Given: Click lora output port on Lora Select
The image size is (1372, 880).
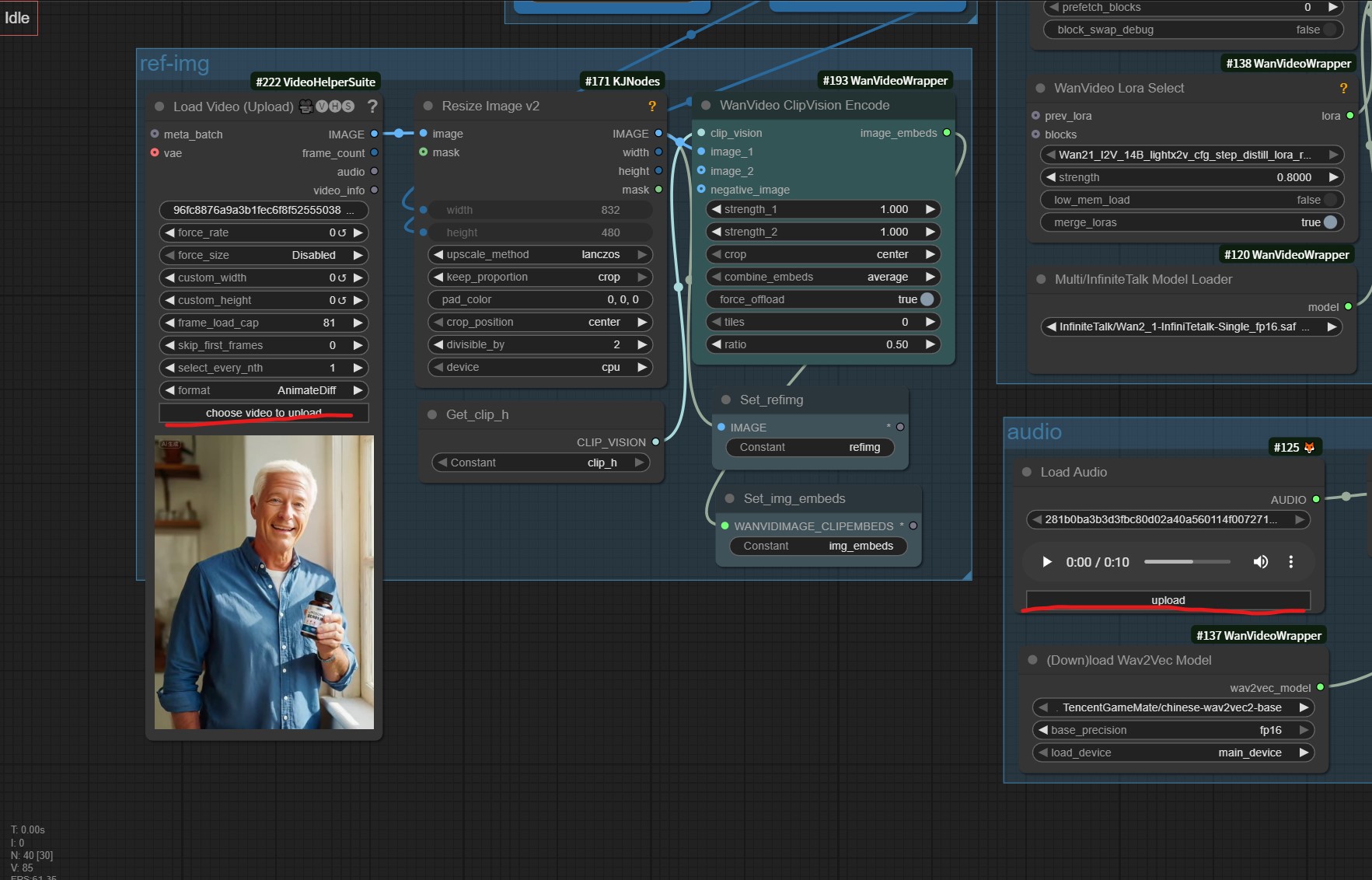Looking at the screenshot, I should [x=1350, y=116].
